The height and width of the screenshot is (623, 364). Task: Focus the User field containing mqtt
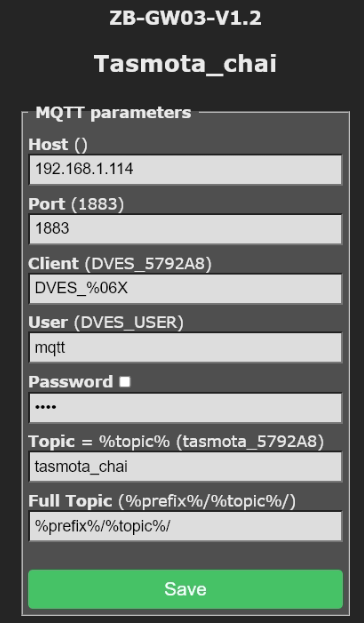tap(185, 348)
